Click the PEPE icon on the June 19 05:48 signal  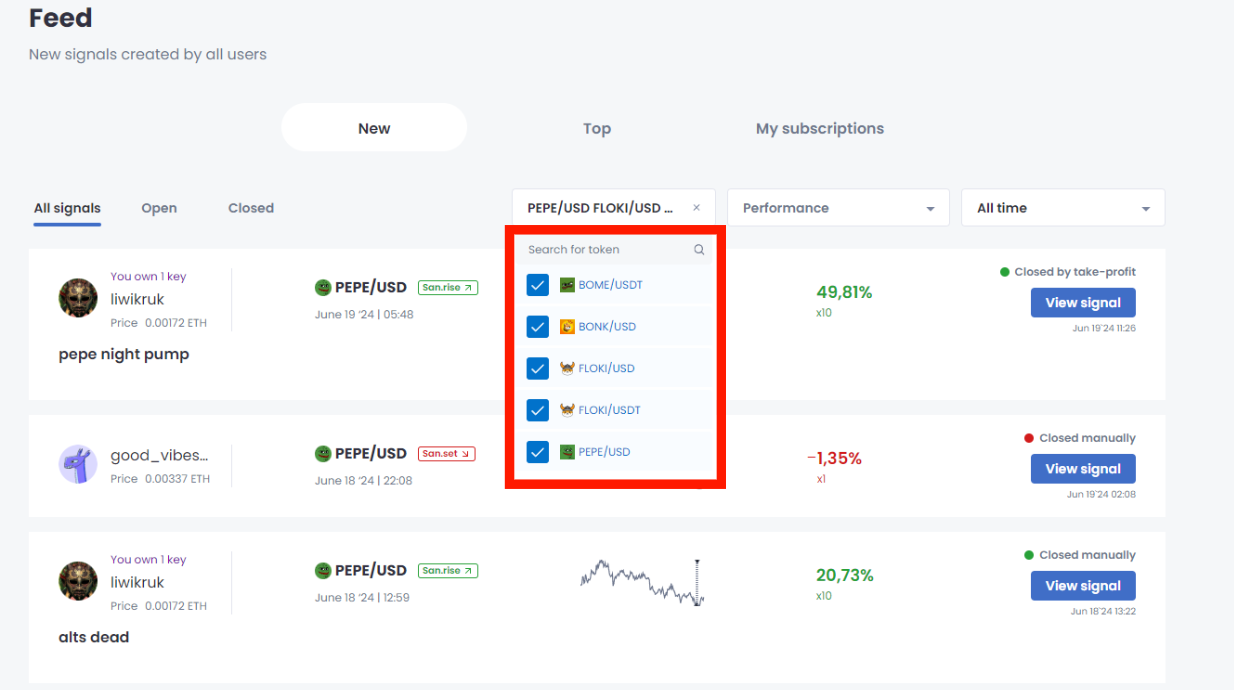(323, 287)
